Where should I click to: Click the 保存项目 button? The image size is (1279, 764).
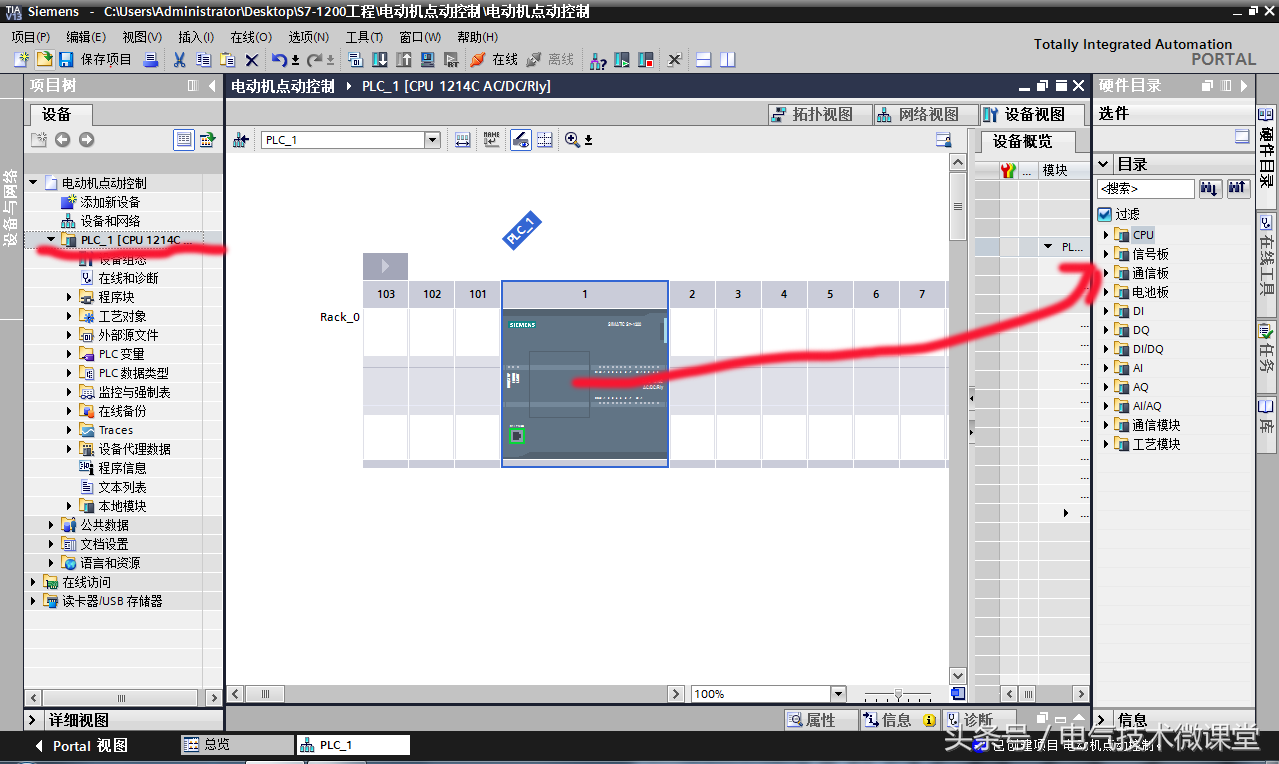point(96,60)
